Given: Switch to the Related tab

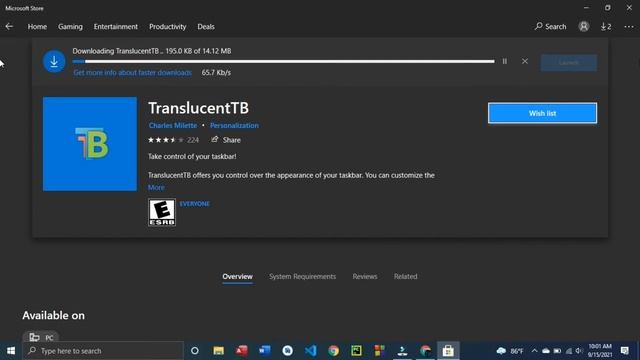Looking at the screenshot, I should pyautogui.click(x=405, y=276).
